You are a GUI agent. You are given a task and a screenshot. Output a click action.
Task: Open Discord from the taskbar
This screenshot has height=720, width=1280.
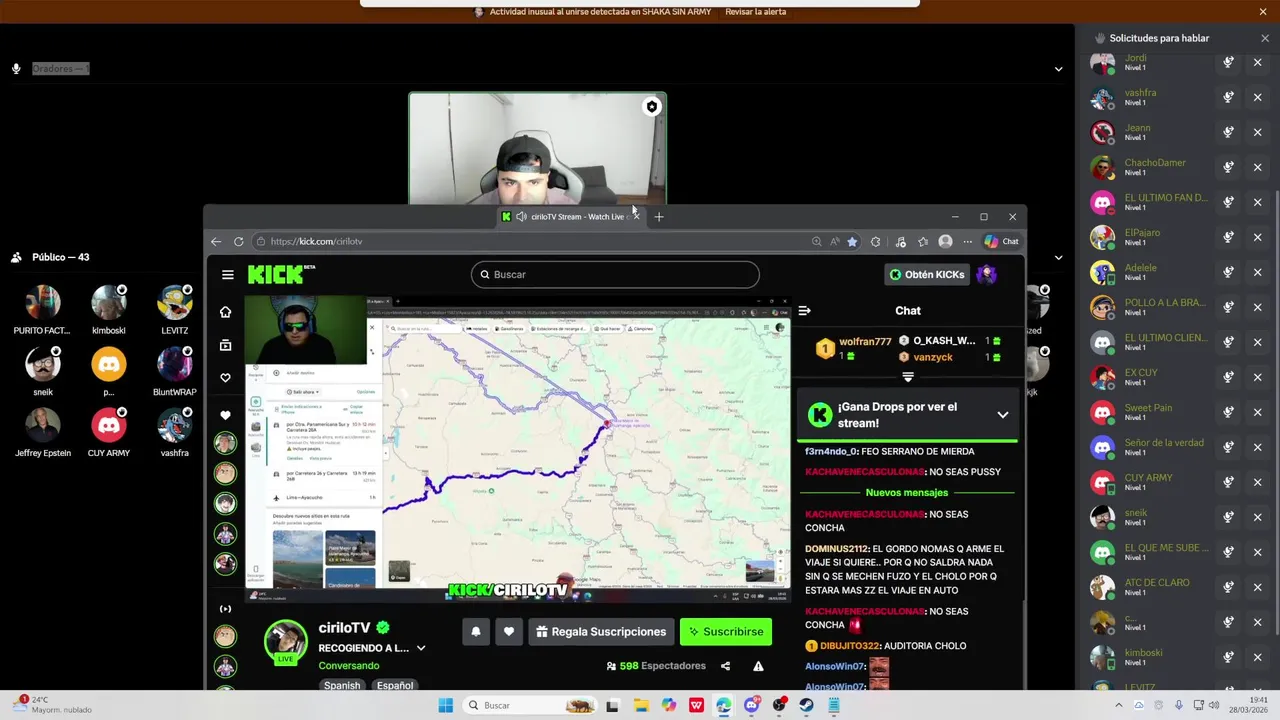pyautogui.click(x=751, y=705)
